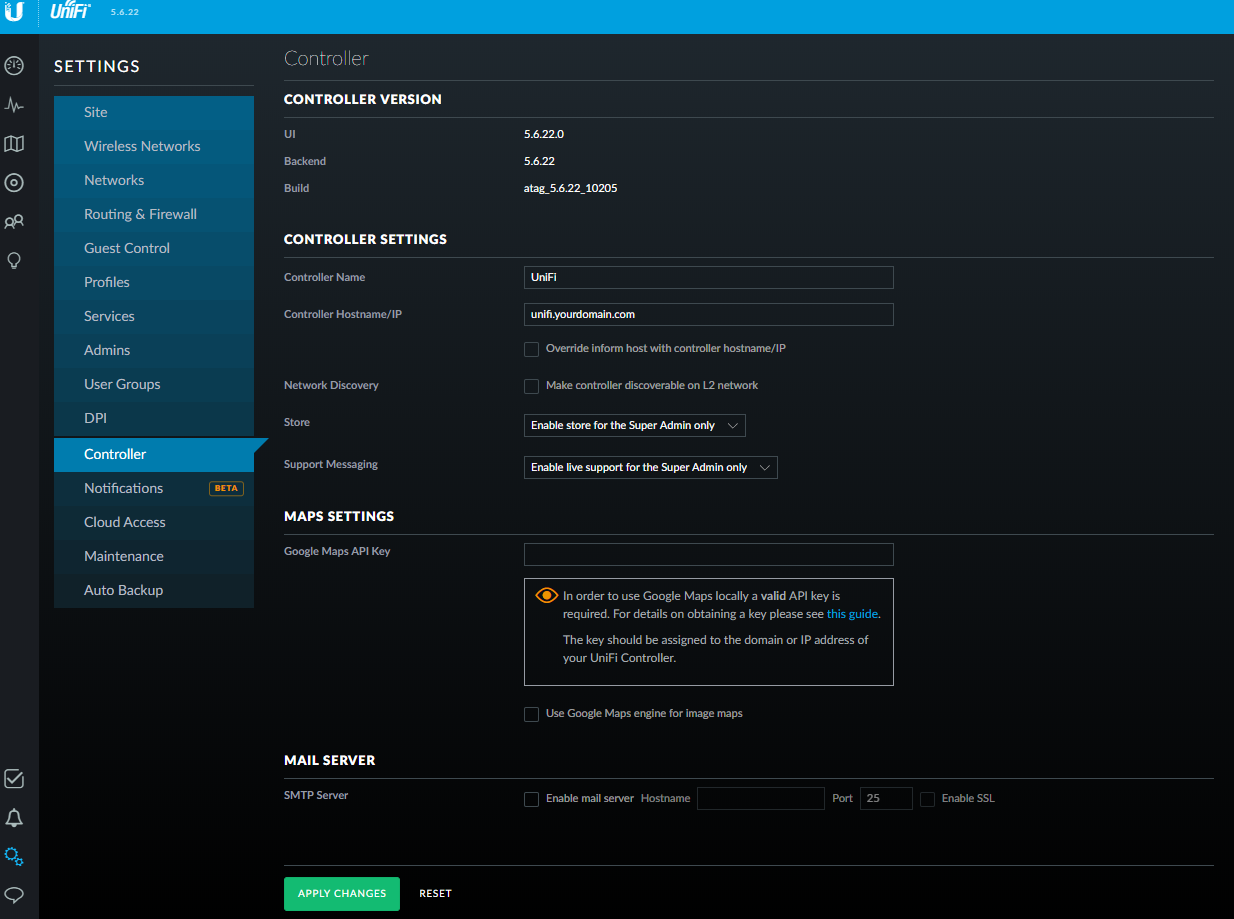The image size is (1234, 919).
Task: Expand the Support Messaging dropdown
Action: click(x=650, y=467)
